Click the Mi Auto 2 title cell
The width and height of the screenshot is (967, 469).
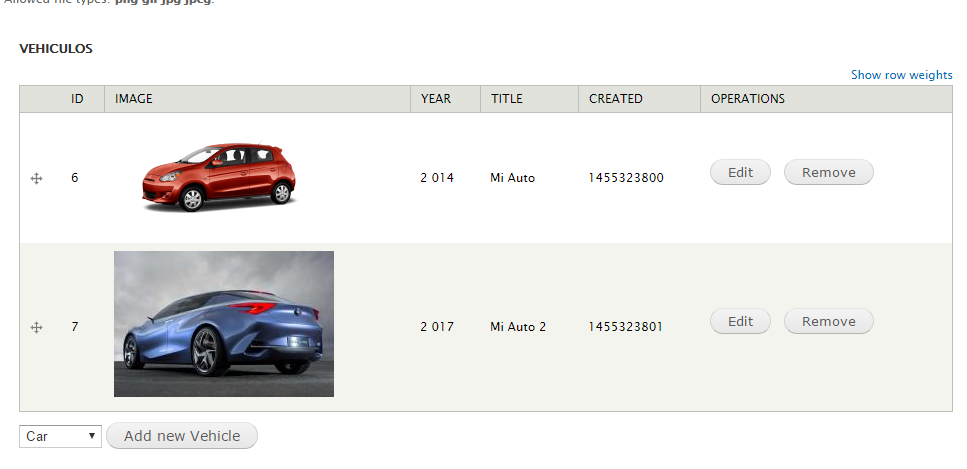518,327
